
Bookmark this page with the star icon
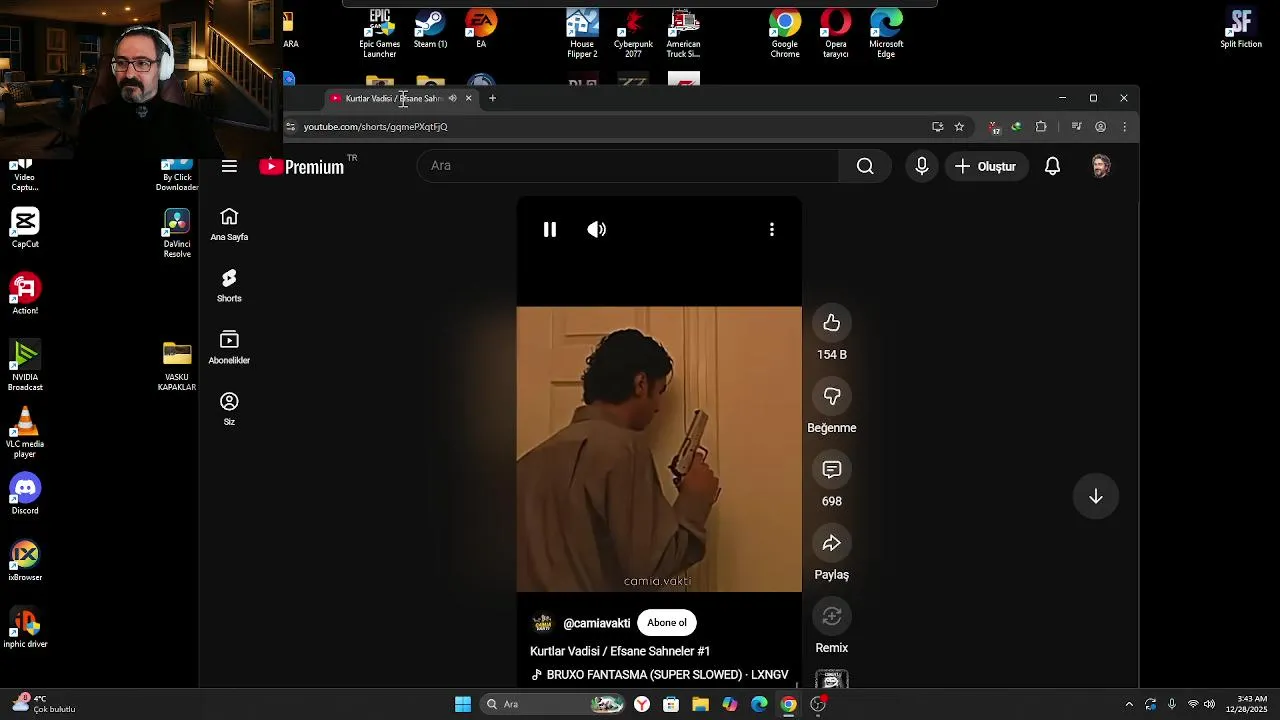click(959, 127)
